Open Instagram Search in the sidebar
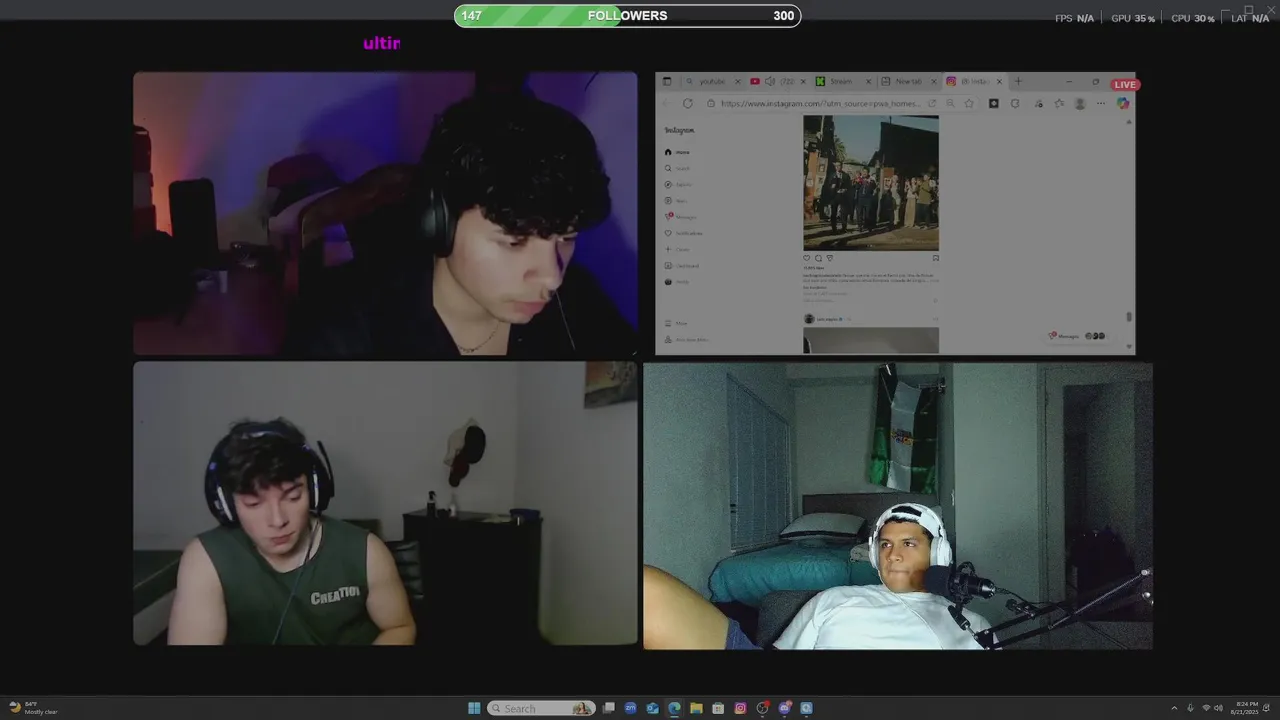Viewport: 1280px width, 720px height. pyautogui.click(x=677, y=168)
